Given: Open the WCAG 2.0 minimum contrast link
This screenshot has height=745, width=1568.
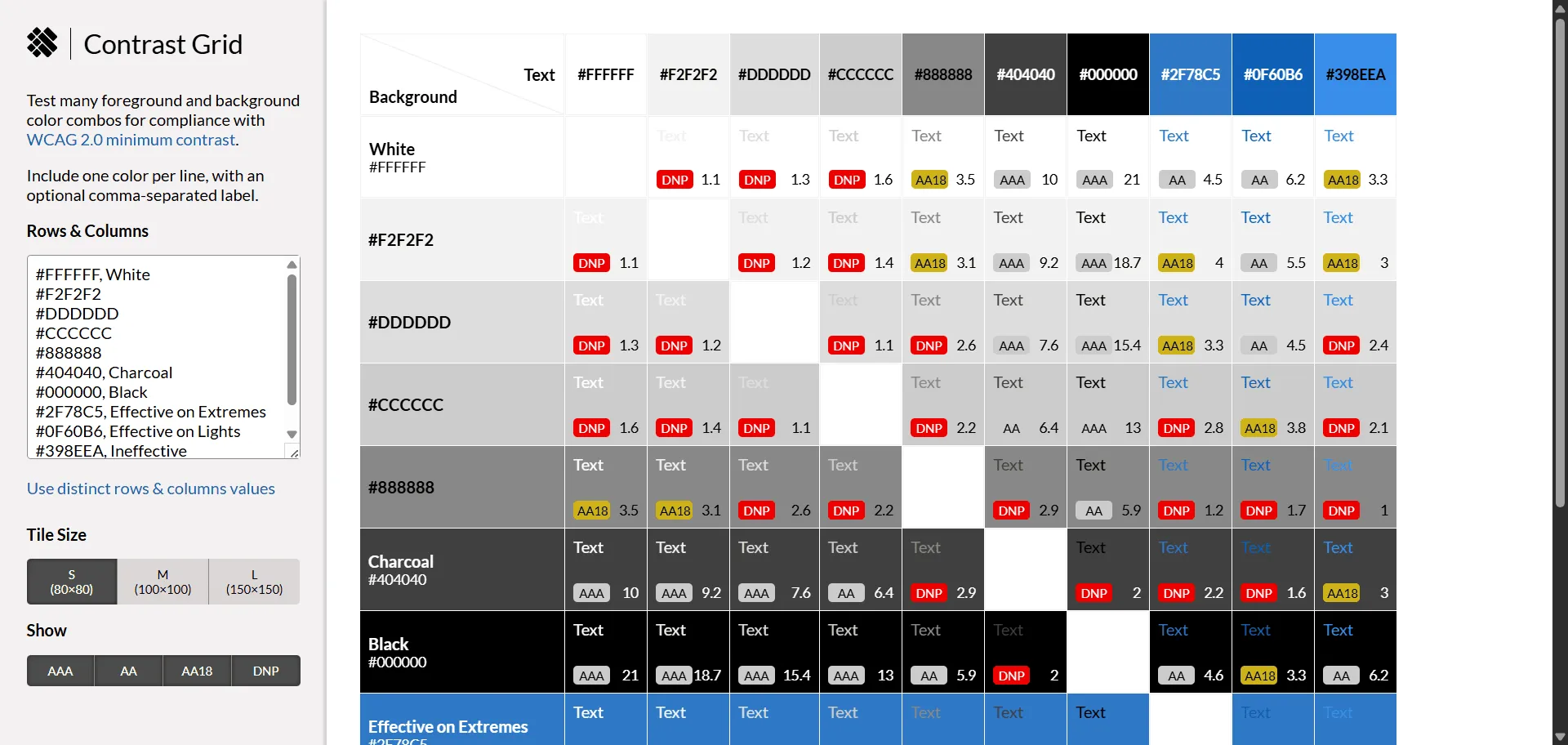Looking at the screenshot, I should tap(130, 140).
